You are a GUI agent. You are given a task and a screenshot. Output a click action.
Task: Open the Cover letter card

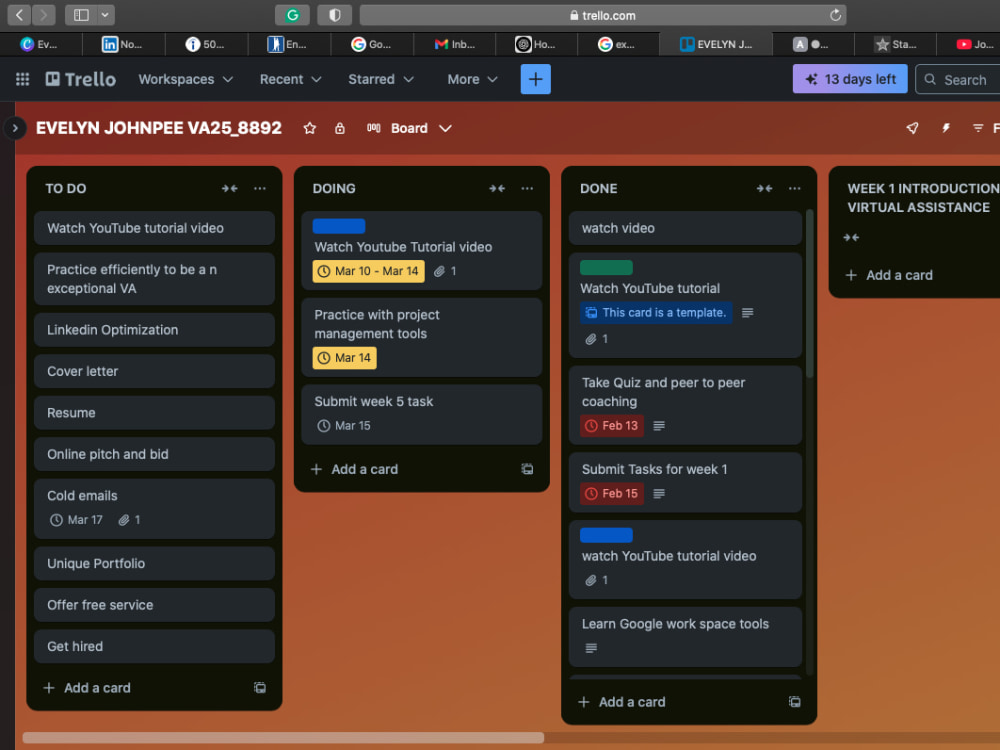pos(154,371)
